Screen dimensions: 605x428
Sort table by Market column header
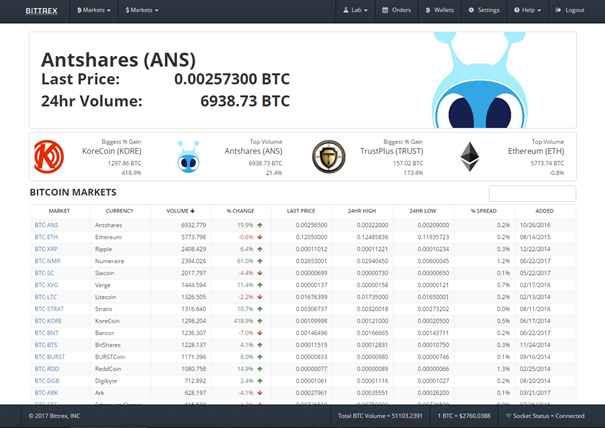coord(59,211)
